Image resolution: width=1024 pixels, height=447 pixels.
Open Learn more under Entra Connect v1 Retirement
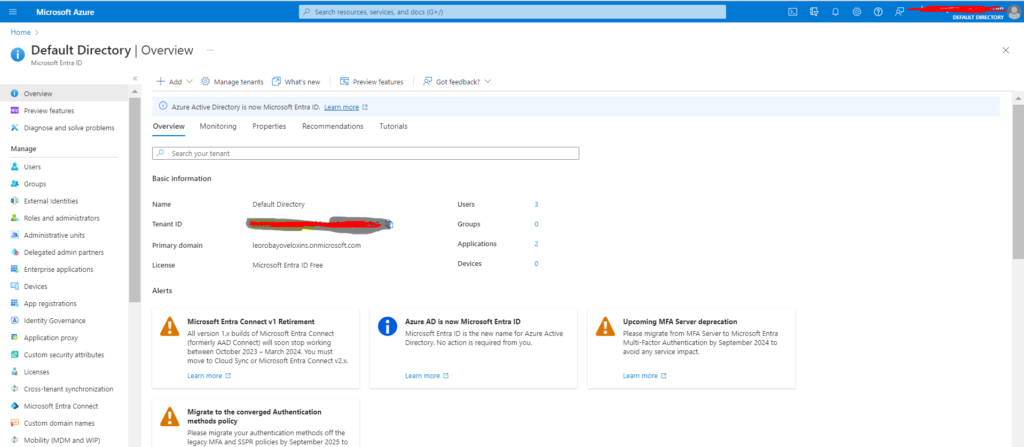[x=204, y=376]
